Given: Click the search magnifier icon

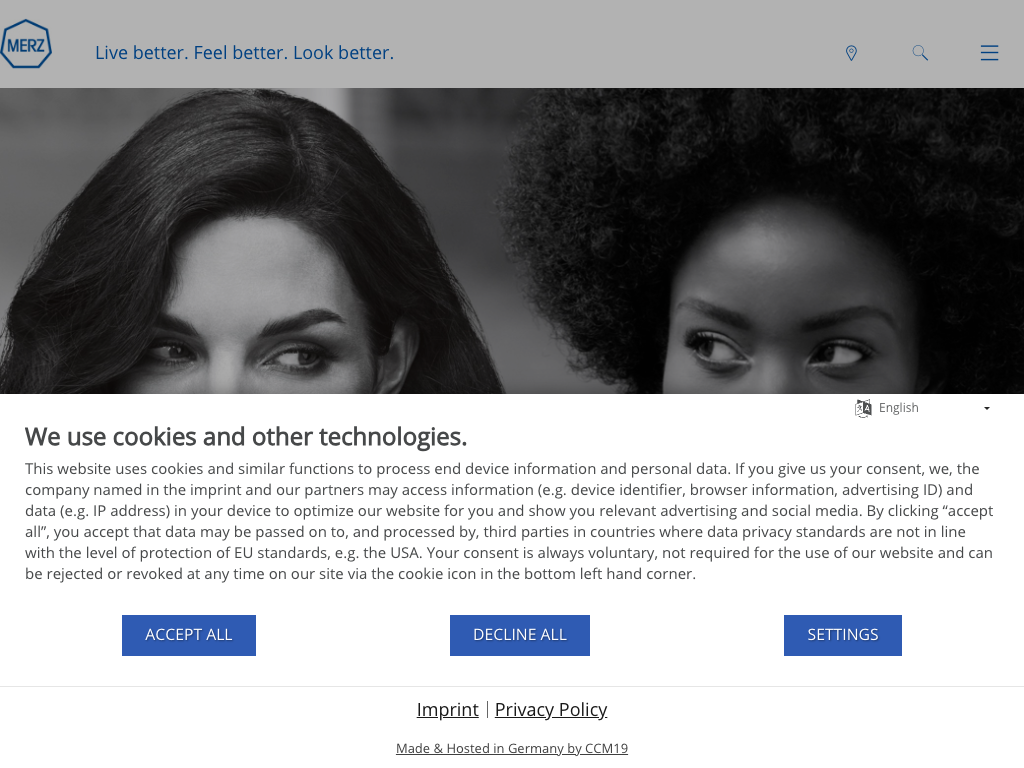Looking at the screenshot, I should [920, 53].
